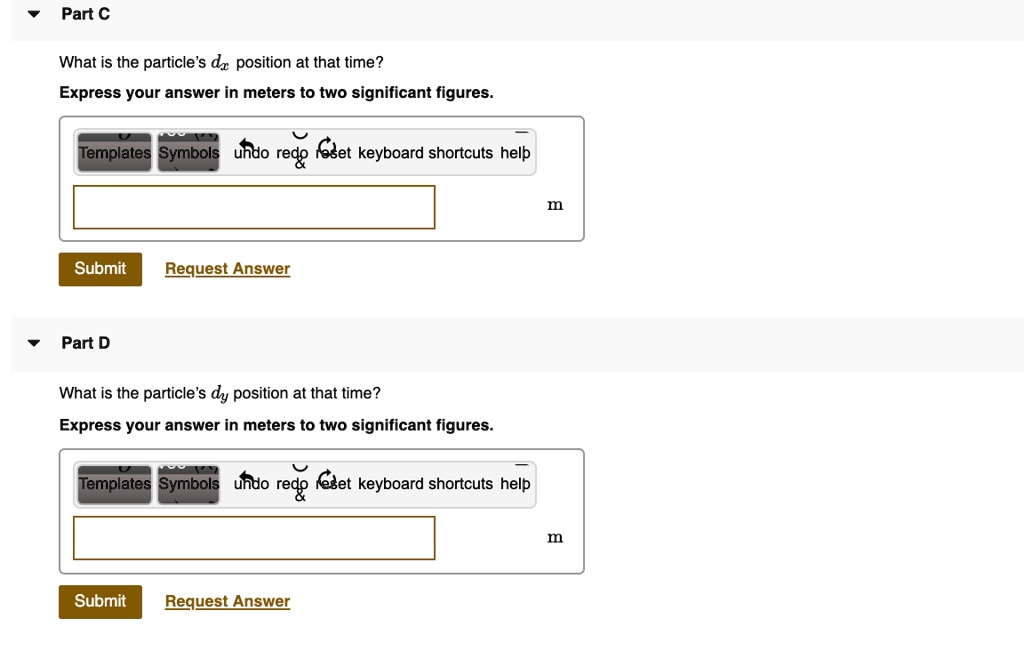
Task: Open help in Part C toolbar
Action: pos(515,153)
